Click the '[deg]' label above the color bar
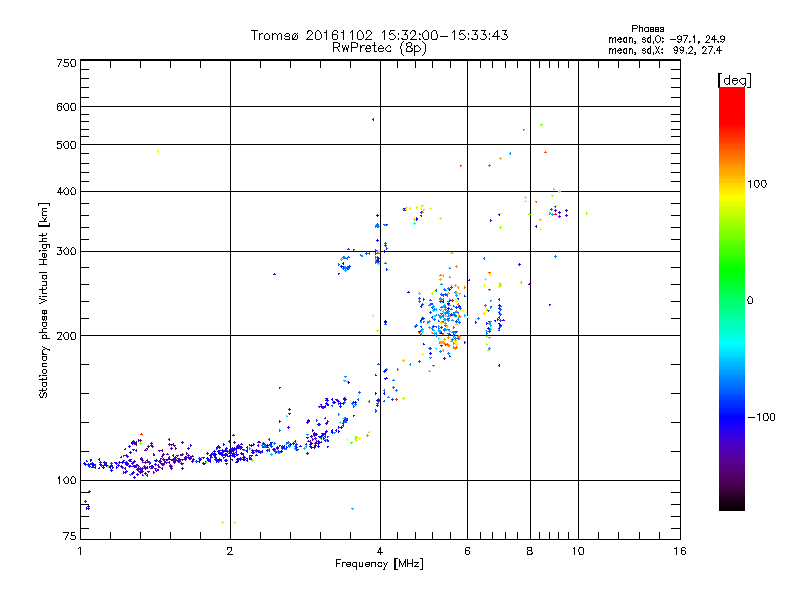Screen dimensions: 800x600 coord(734,80)
